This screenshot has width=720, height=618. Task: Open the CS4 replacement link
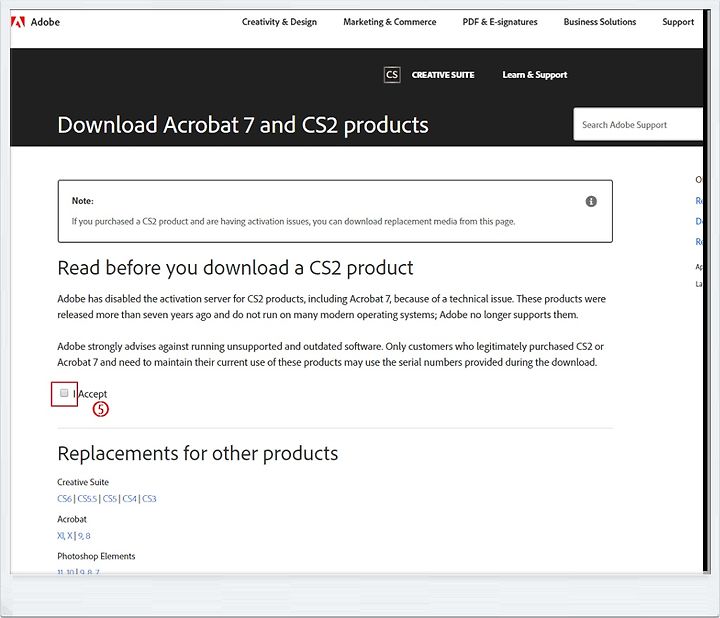pos(129,499)
